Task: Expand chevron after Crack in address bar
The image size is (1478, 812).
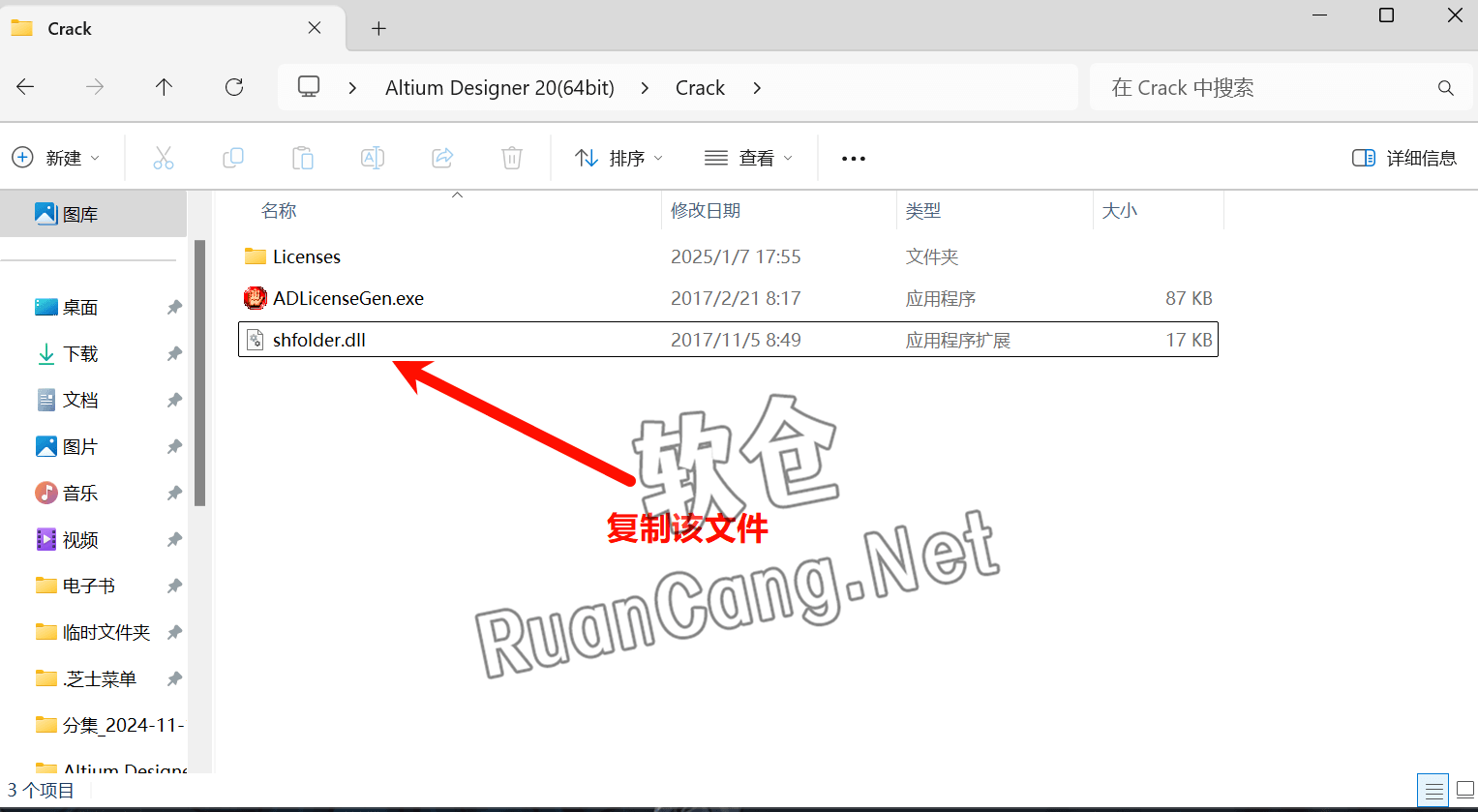Action: coord(757,88)
